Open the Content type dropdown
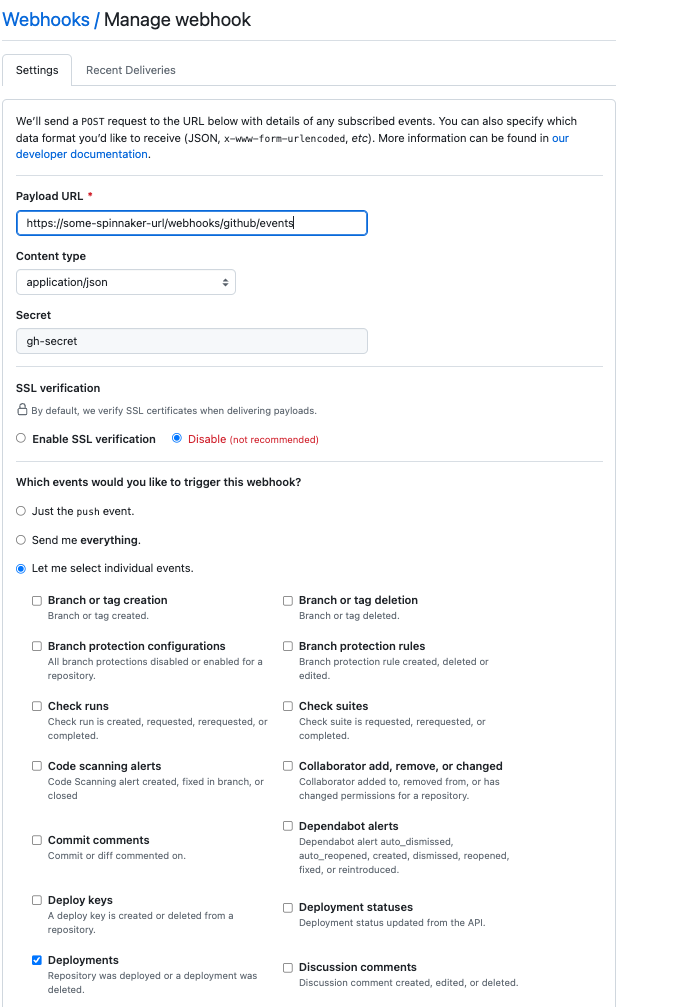 click(x=126, y=282)
